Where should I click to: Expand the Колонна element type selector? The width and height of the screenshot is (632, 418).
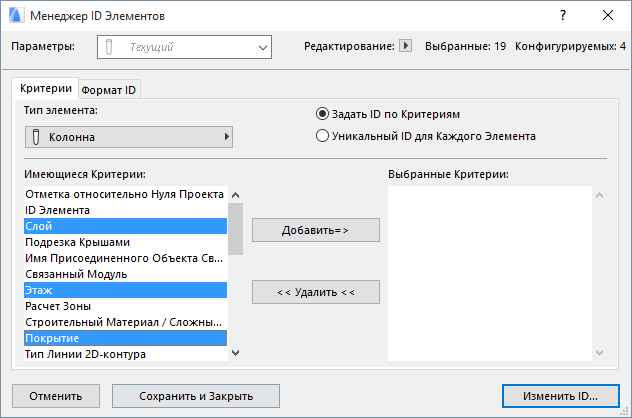(x=128, y=136)
